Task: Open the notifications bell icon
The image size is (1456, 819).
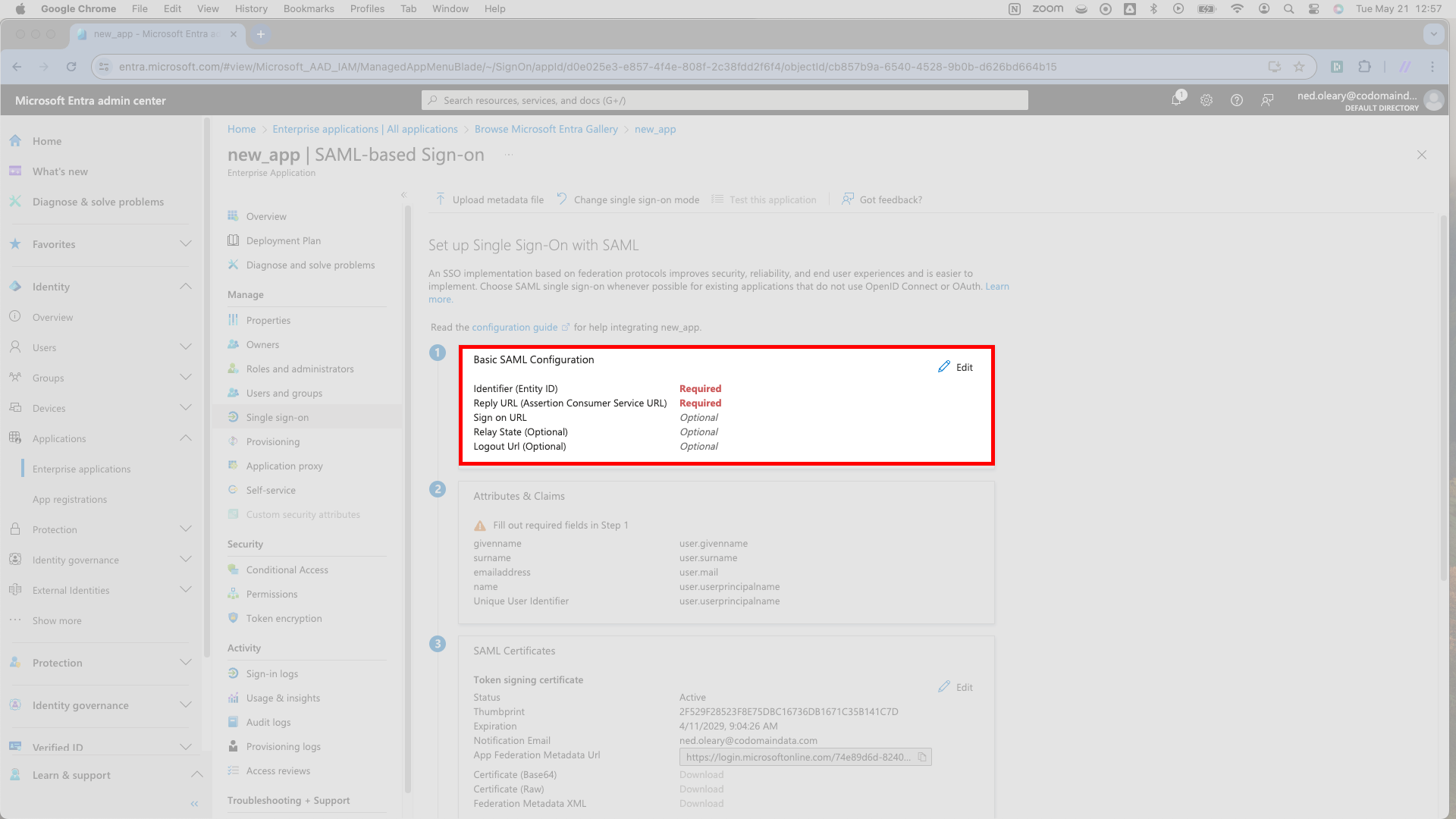Action: [x=1176, y=100]
